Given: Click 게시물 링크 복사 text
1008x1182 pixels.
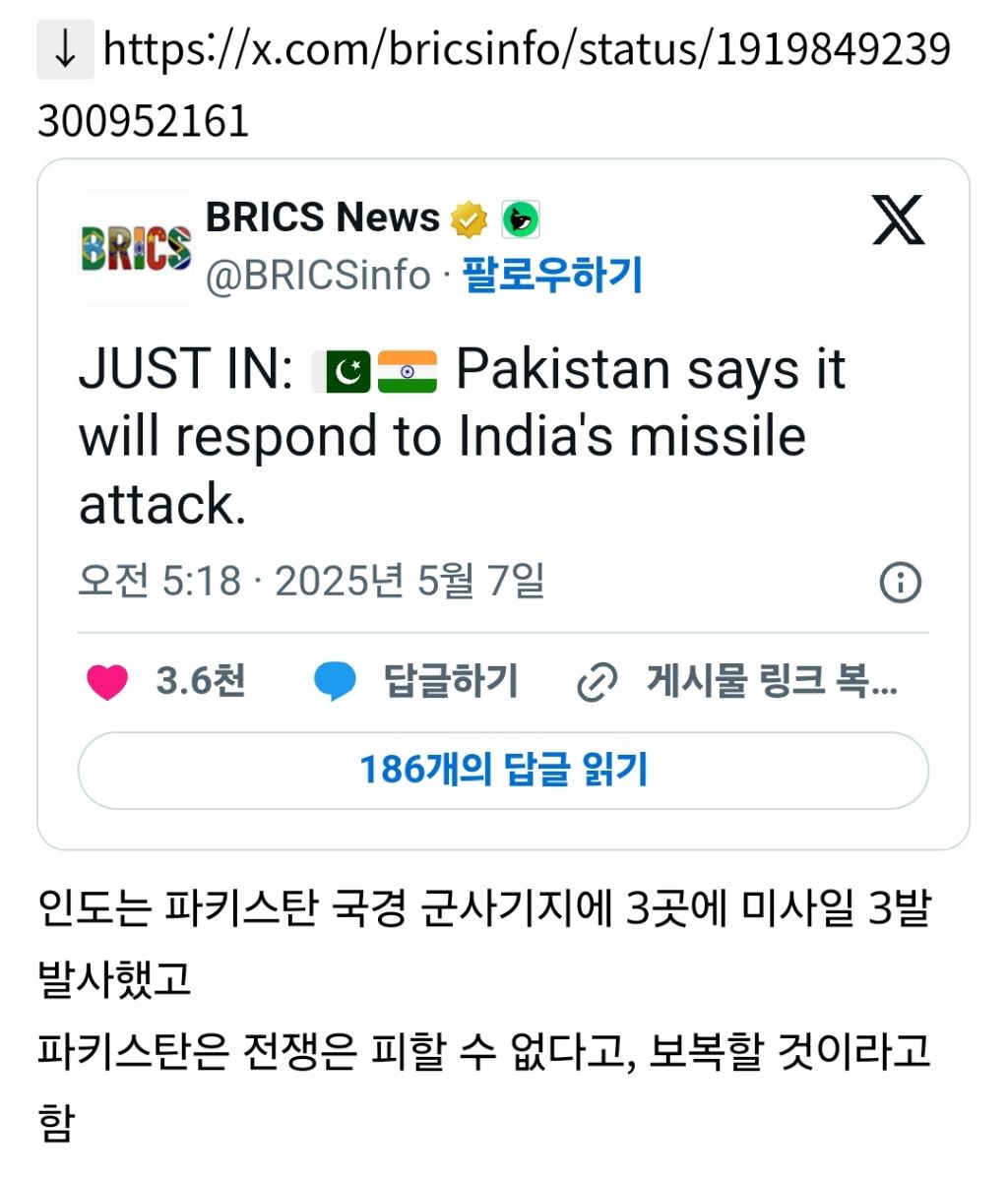Looking at the screenshot, I should click(x=772, y=681).
